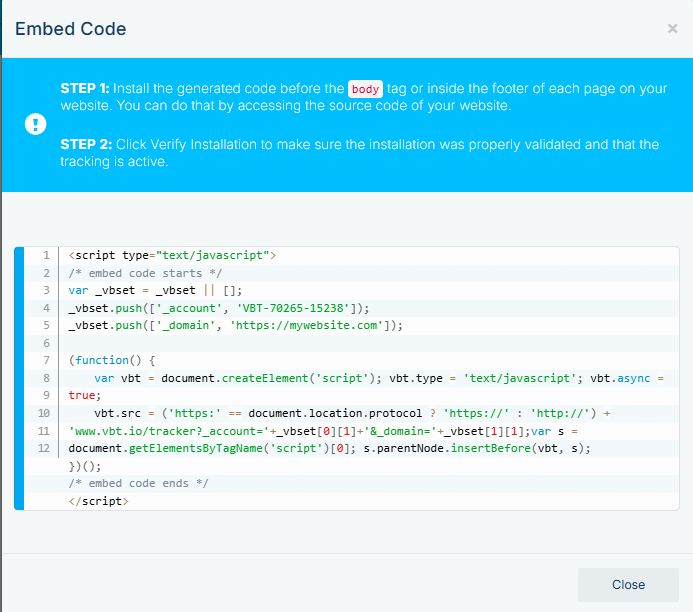Click line number 1 in gutter
The height and width of the screenshot is (612, 693).
click(46, 255)
